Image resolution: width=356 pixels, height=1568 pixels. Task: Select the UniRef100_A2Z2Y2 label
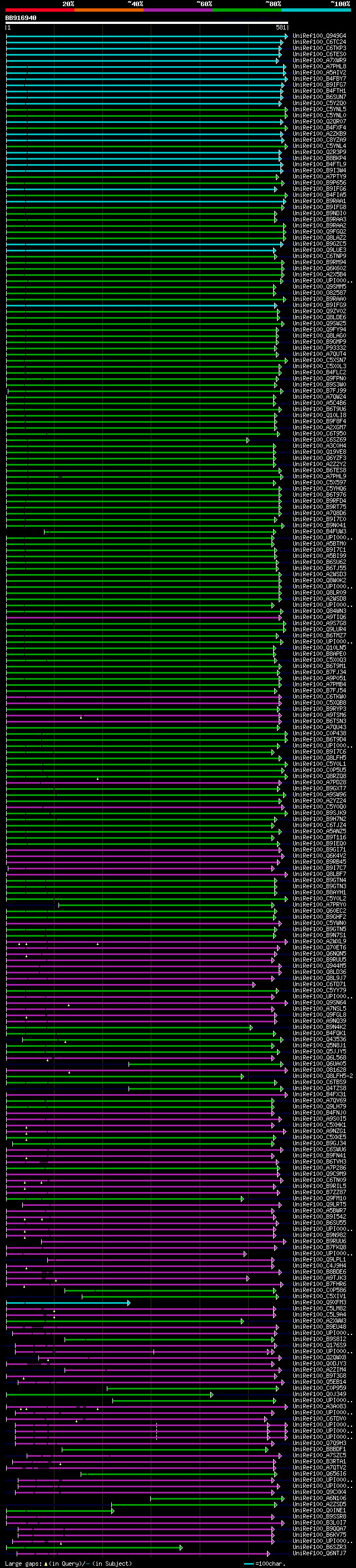[319, 464]
